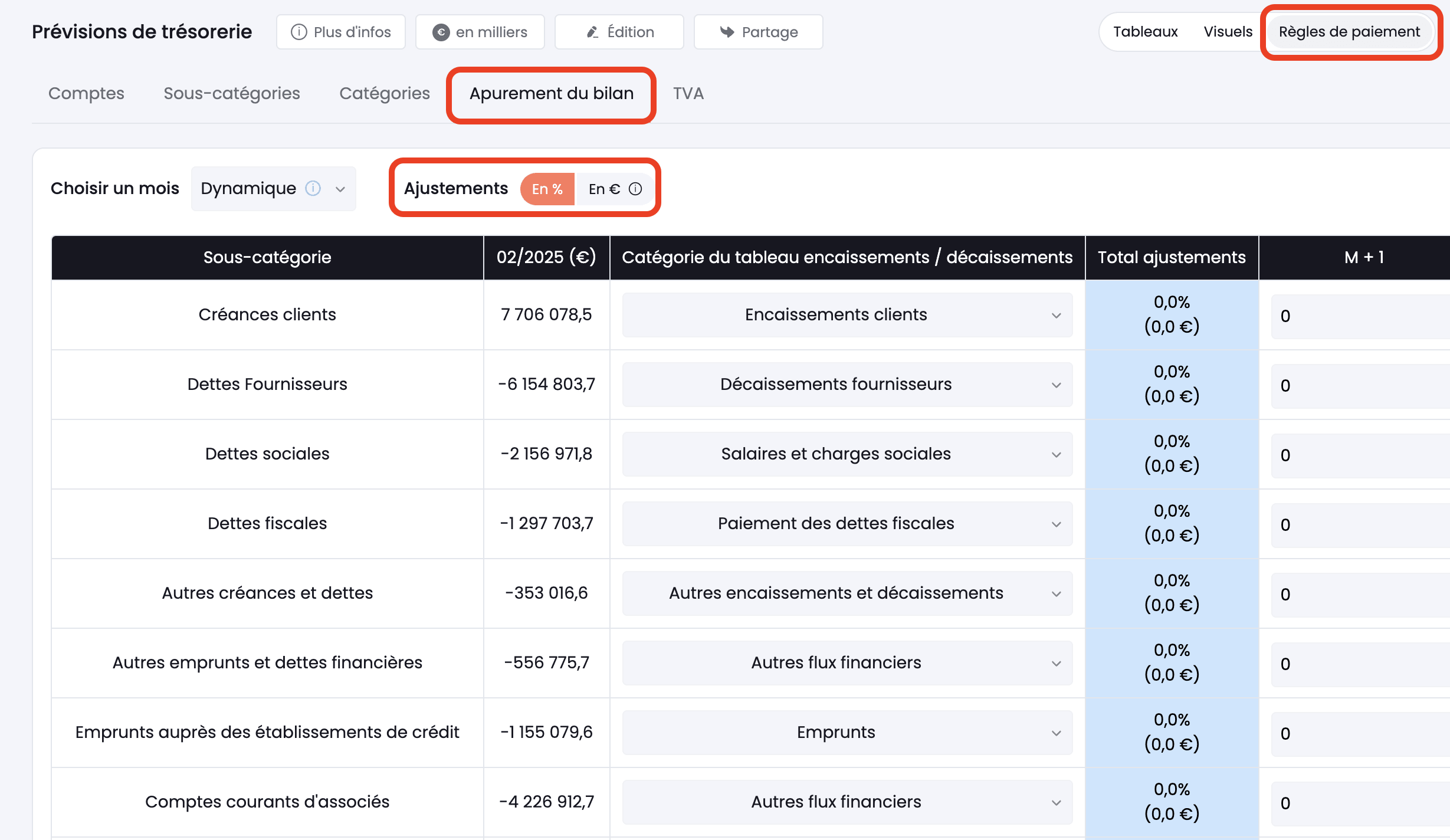
Task: Open the Encaissements clients category dropdown
Action: pyautogui.click(x=847, y=315)
